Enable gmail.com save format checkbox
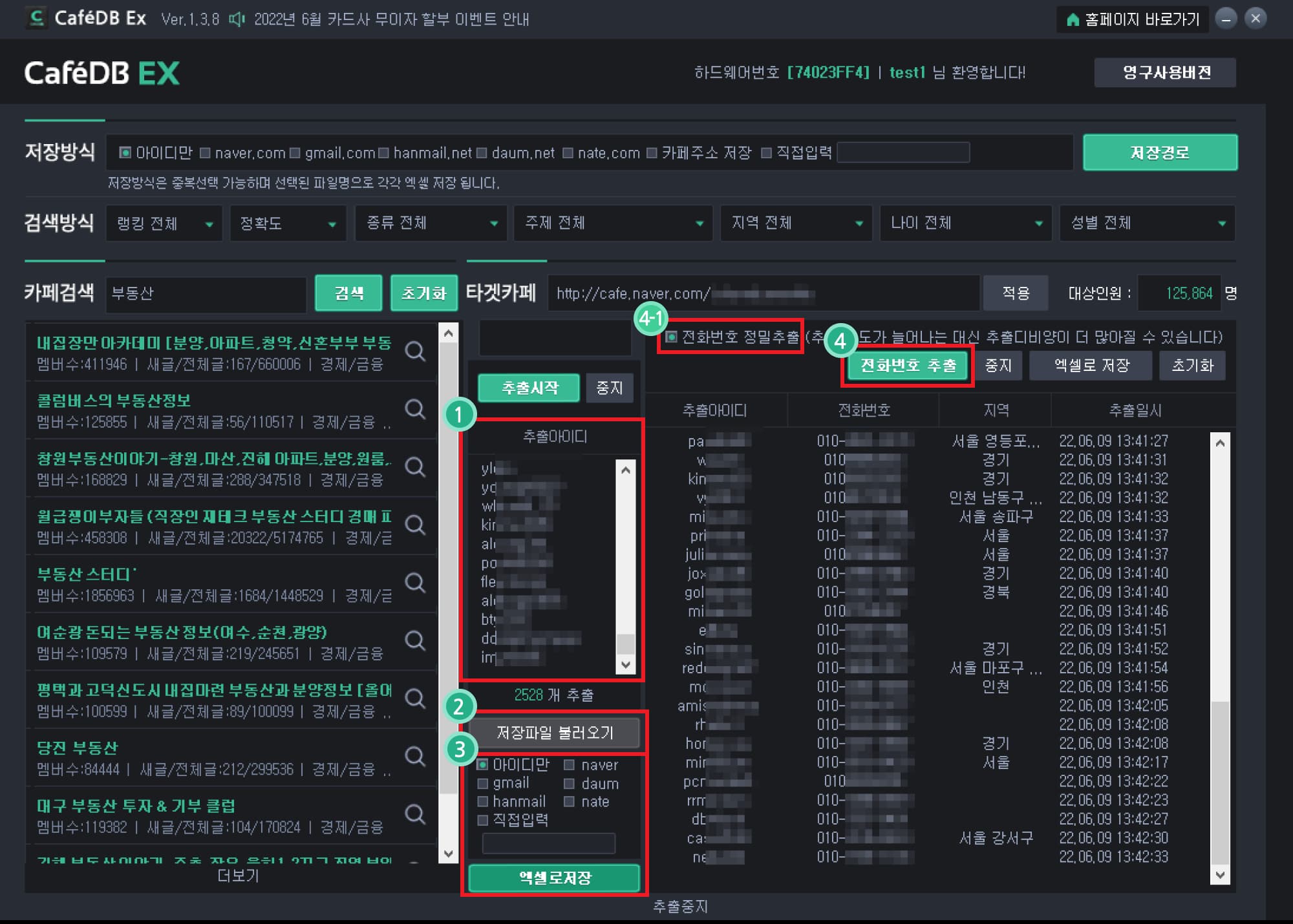The image size is (1293, 924). coord(295,153)
